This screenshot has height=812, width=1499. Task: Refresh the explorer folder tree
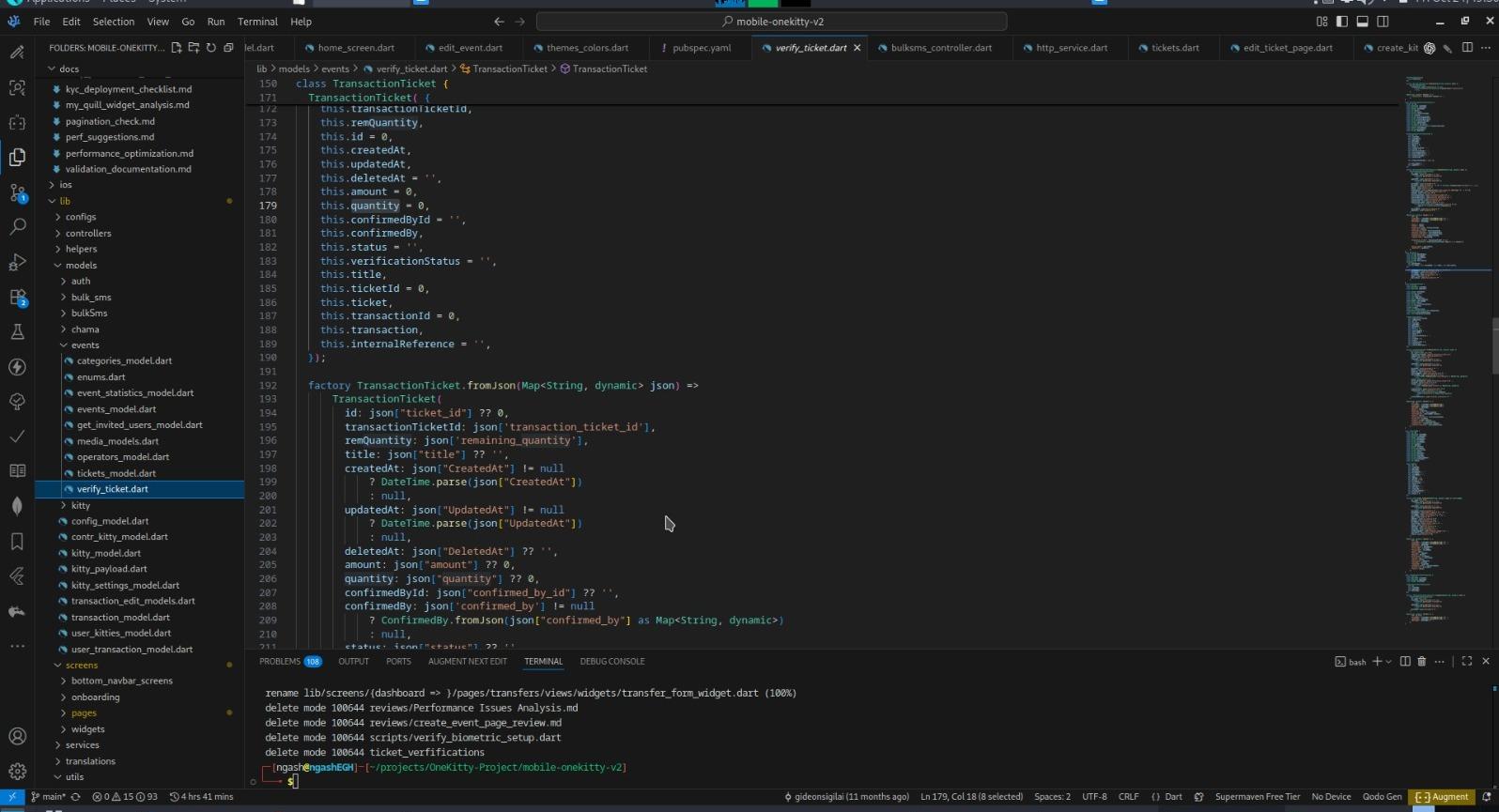[x=211, y=48]
